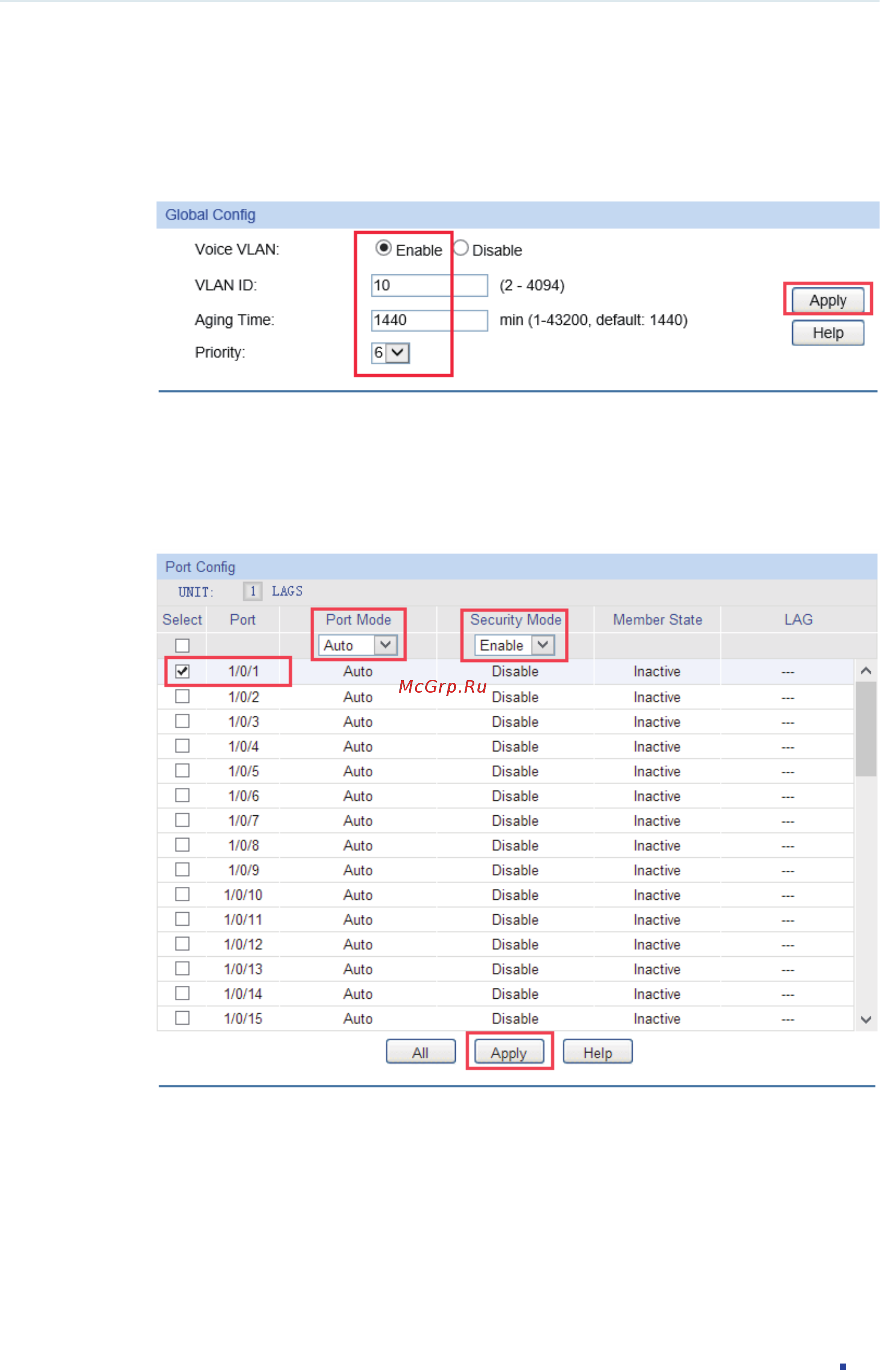Click the scroll down arrow of port list
Image resolution: width=880 pixels, height=1372 pixels.
(x=866, y=1020)
